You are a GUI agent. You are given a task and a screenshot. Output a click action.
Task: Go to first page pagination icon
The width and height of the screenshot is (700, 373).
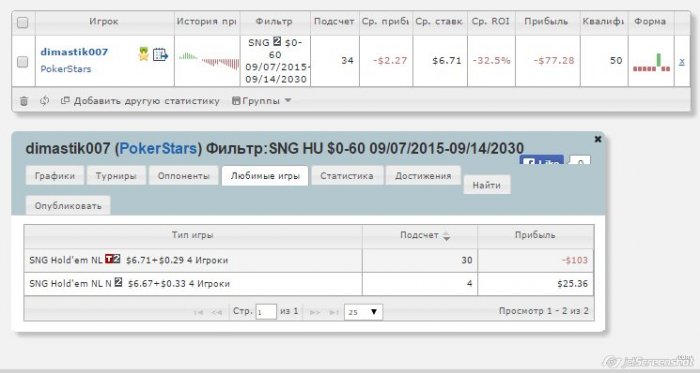click(x=198, y=312)
